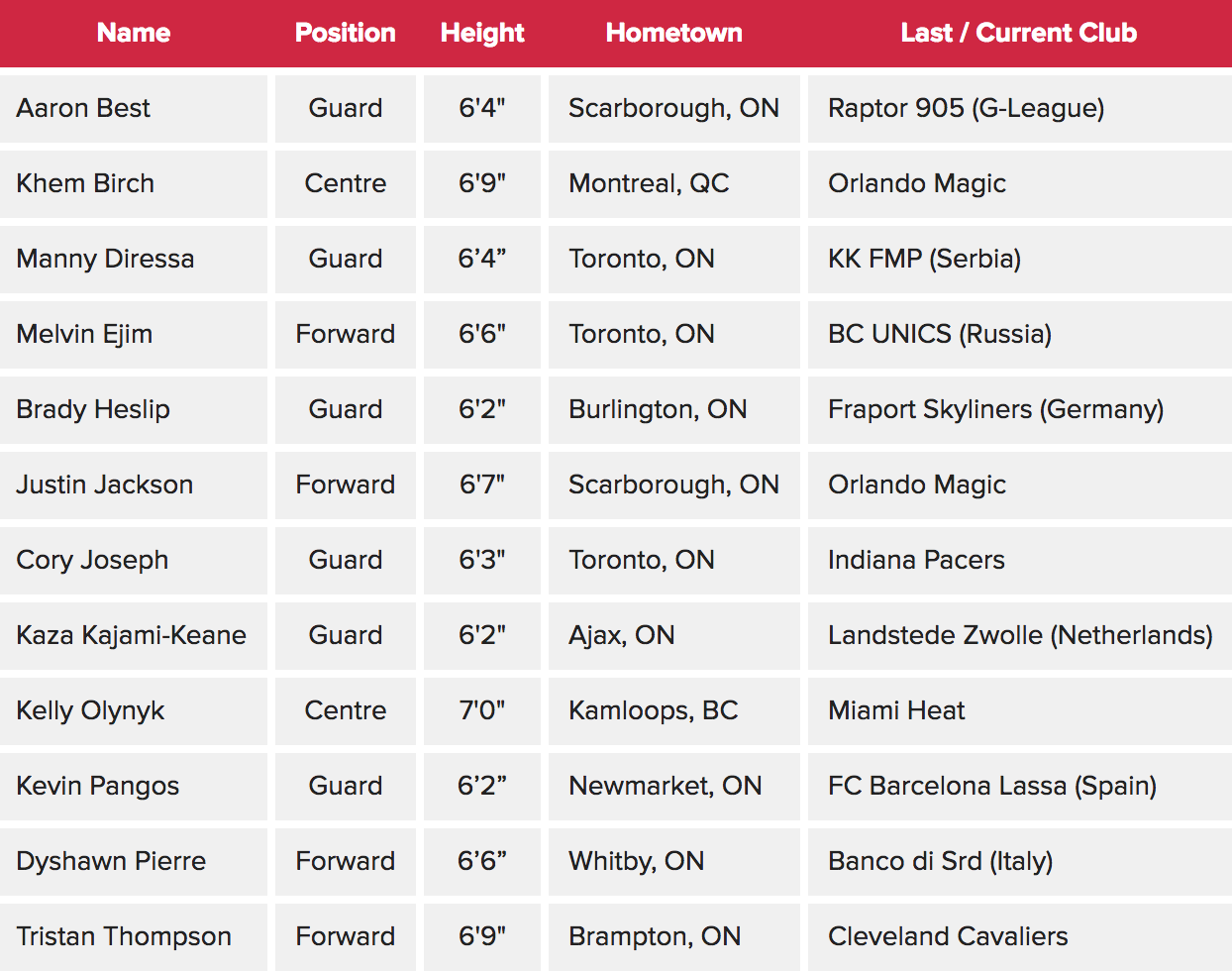Viewport: 1232px width, 971px height.
Task: Select the Aaron Best name cell
Action: (134, 109)
